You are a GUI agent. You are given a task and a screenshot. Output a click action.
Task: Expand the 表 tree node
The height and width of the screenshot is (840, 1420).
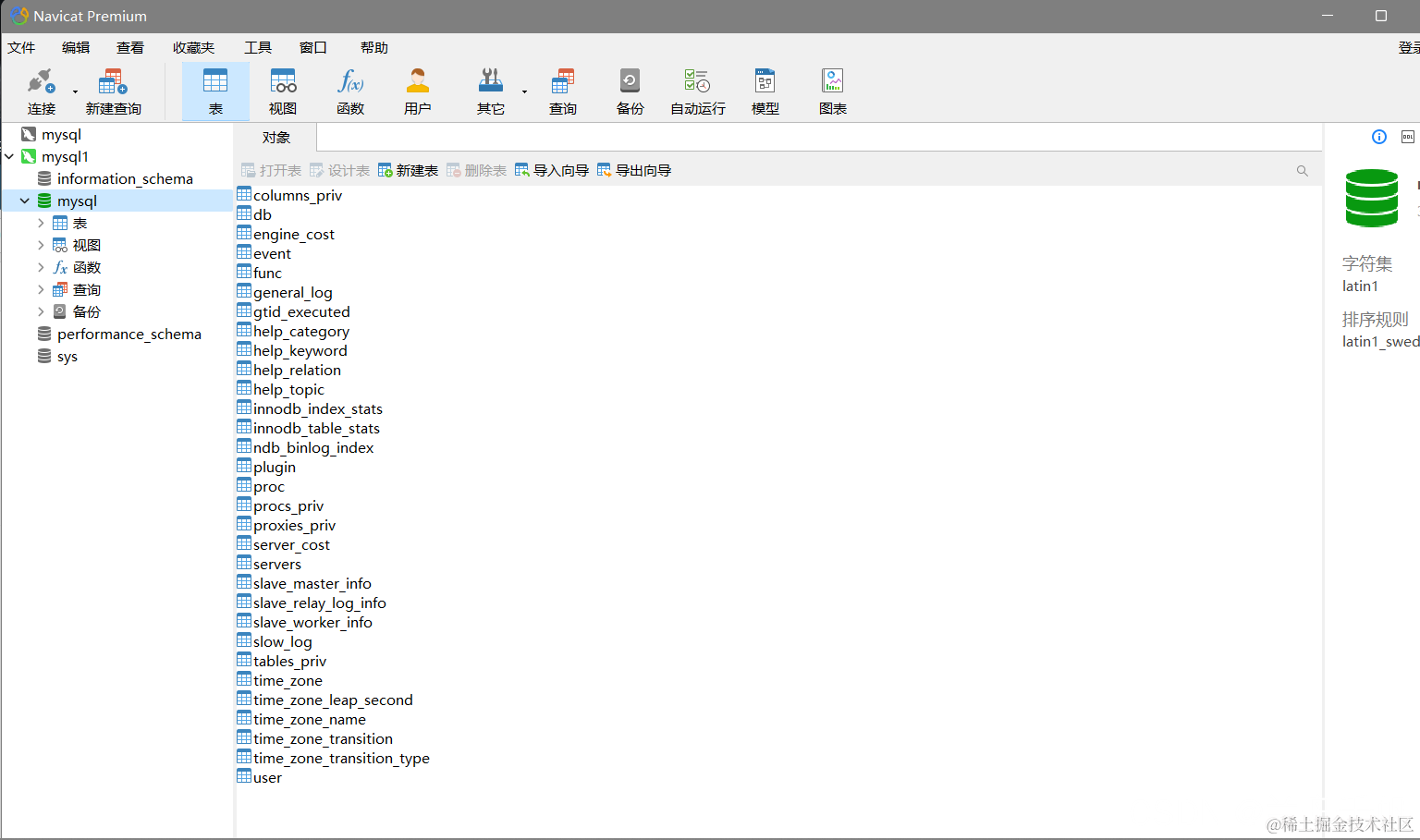tap(41, 224)
